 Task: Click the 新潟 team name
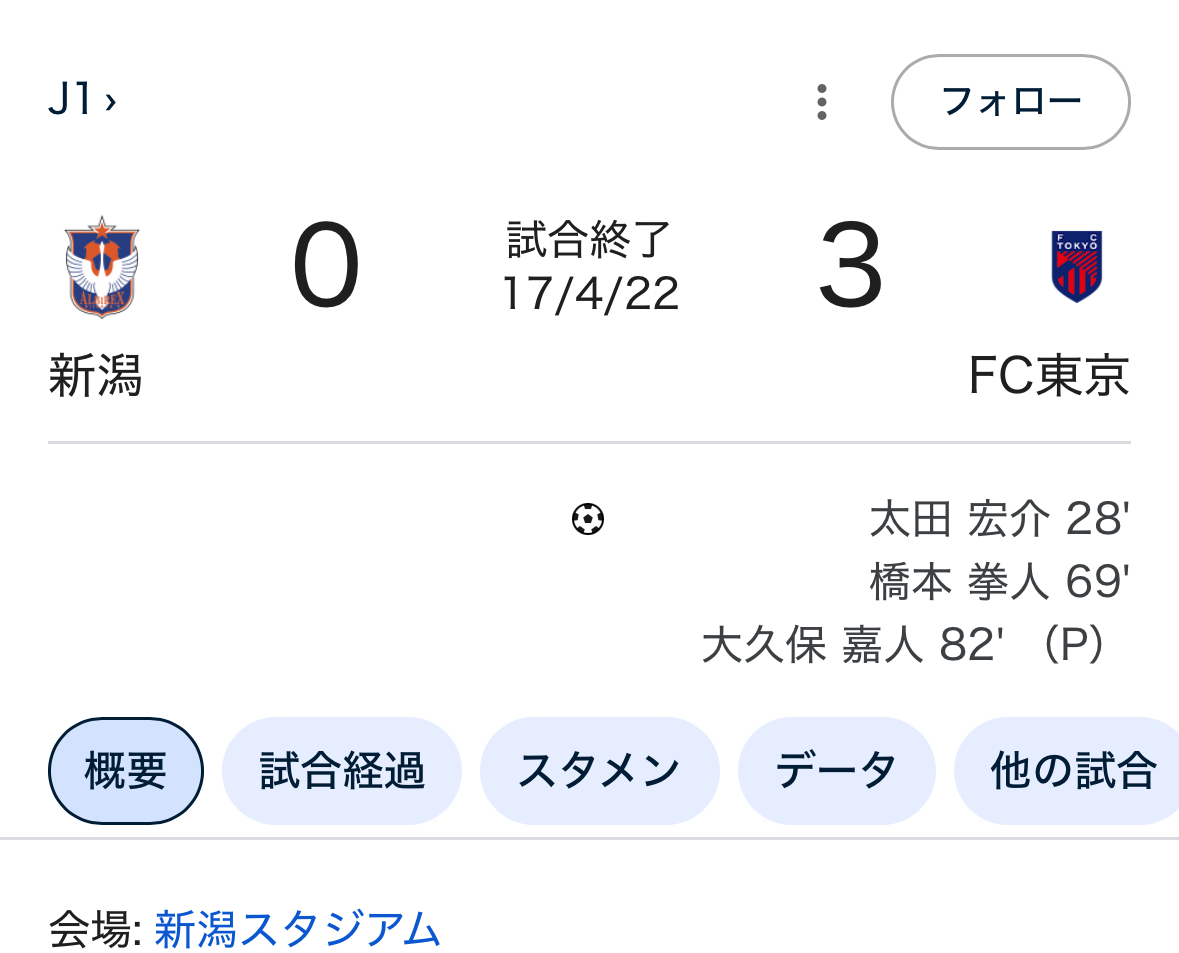click(x=95, y=378)
